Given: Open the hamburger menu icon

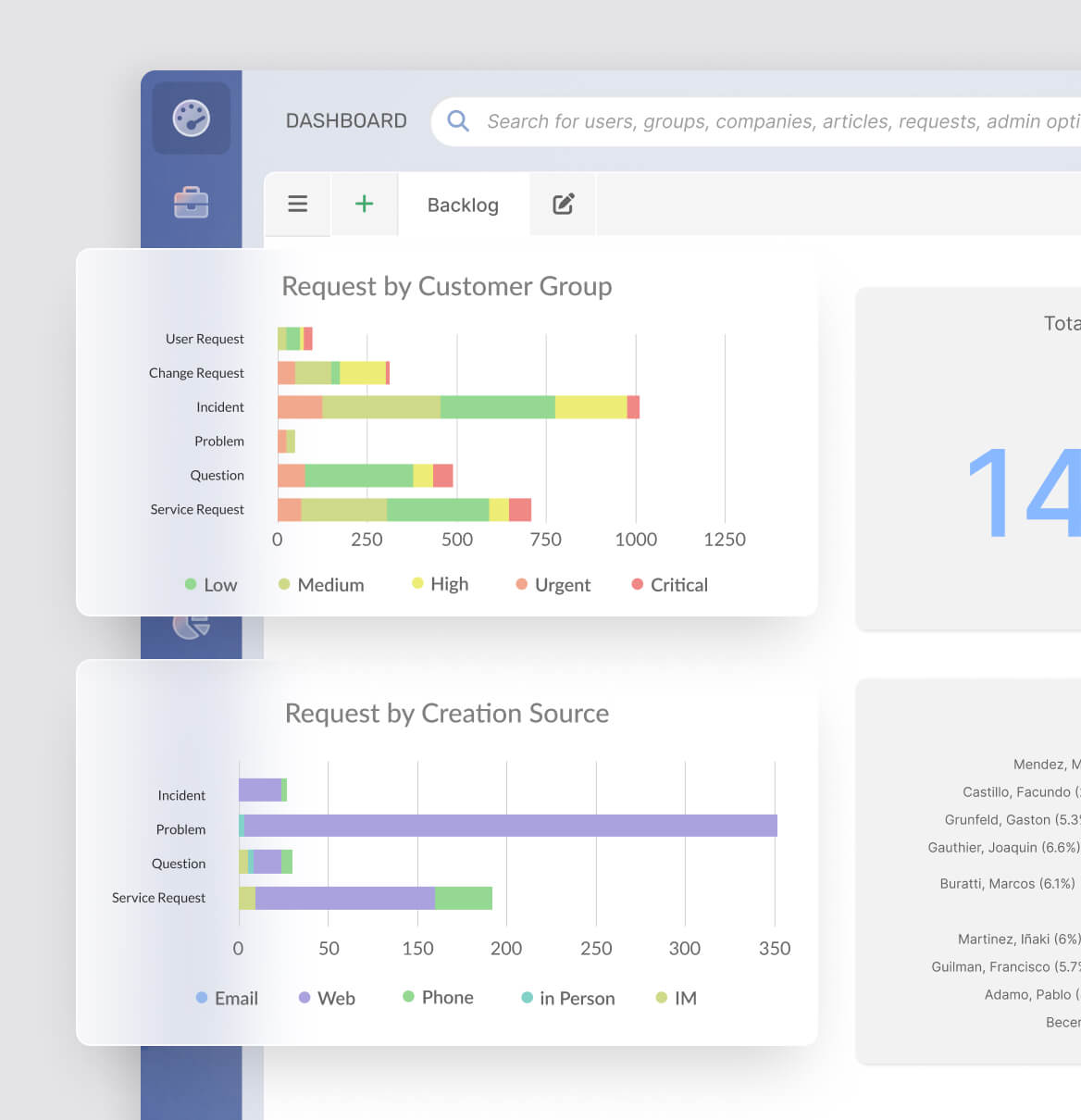Looking at the screenshot, I should (297, 204).
